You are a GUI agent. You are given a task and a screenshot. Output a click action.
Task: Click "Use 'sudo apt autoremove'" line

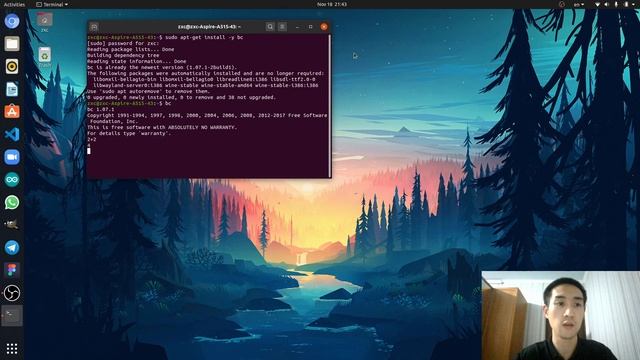pos(149,91)
